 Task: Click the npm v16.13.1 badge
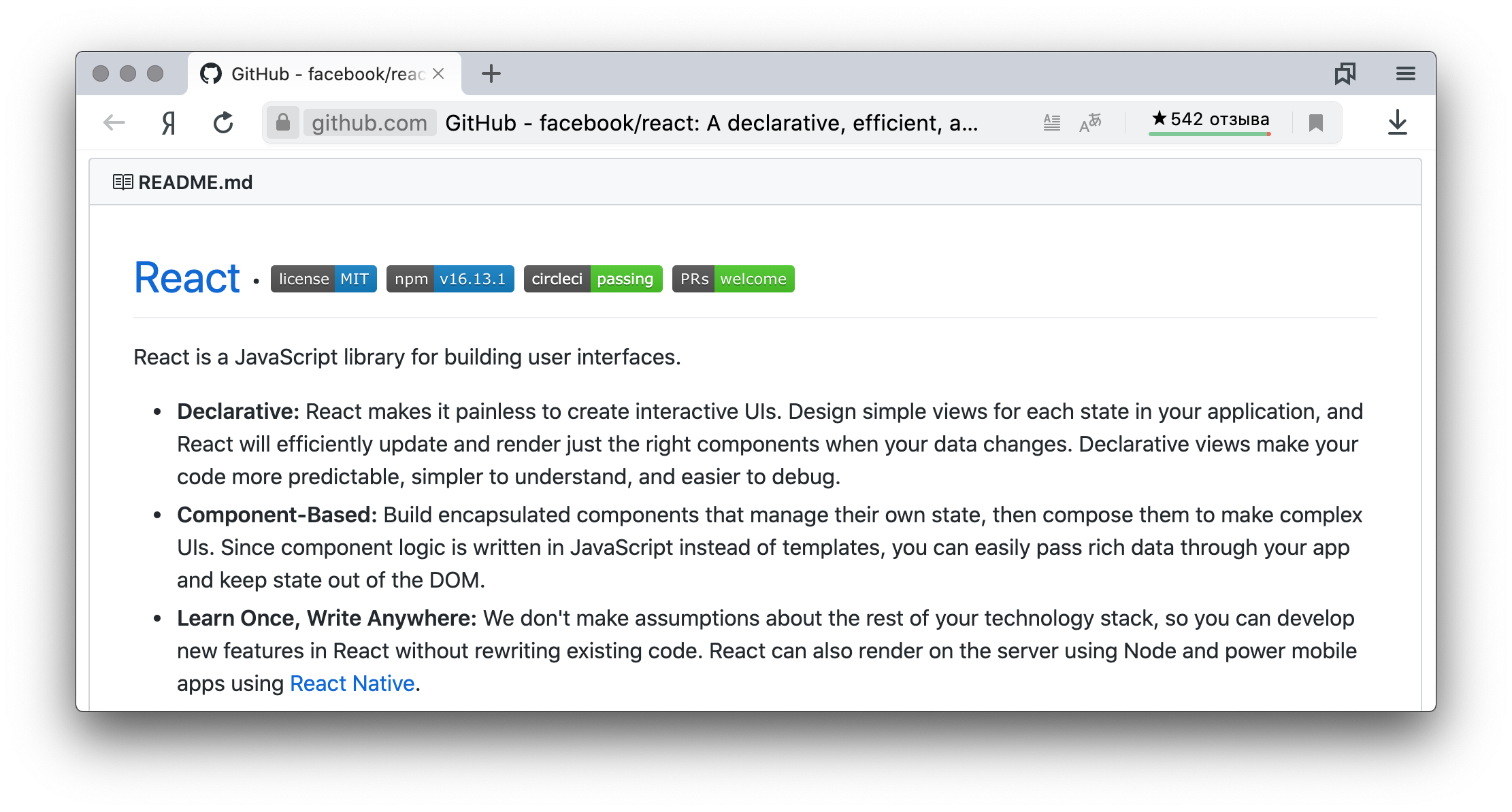450,279
